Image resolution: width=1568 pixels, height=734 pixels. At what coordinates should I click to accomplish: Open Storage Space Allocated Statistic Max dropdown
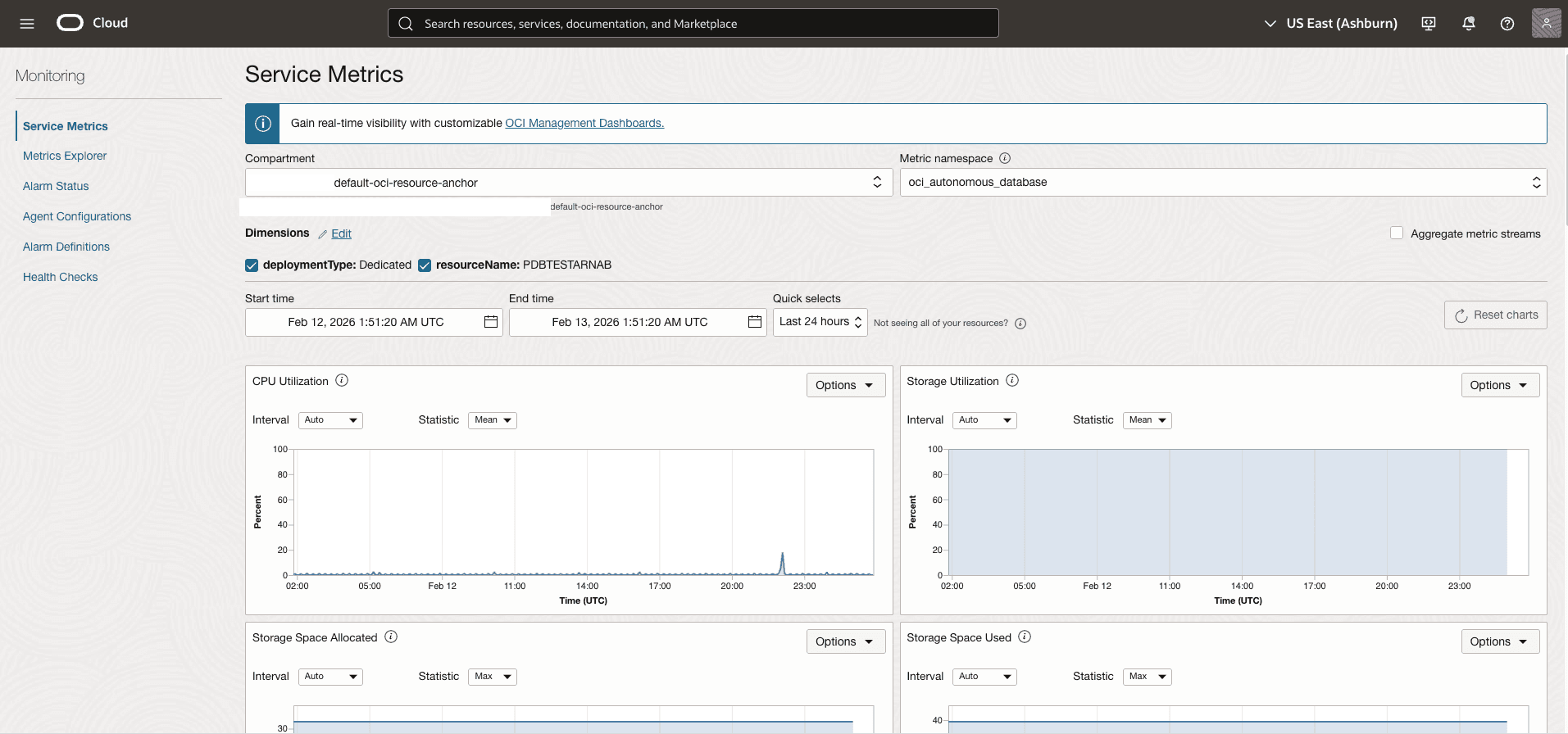(x=493, y=677)
